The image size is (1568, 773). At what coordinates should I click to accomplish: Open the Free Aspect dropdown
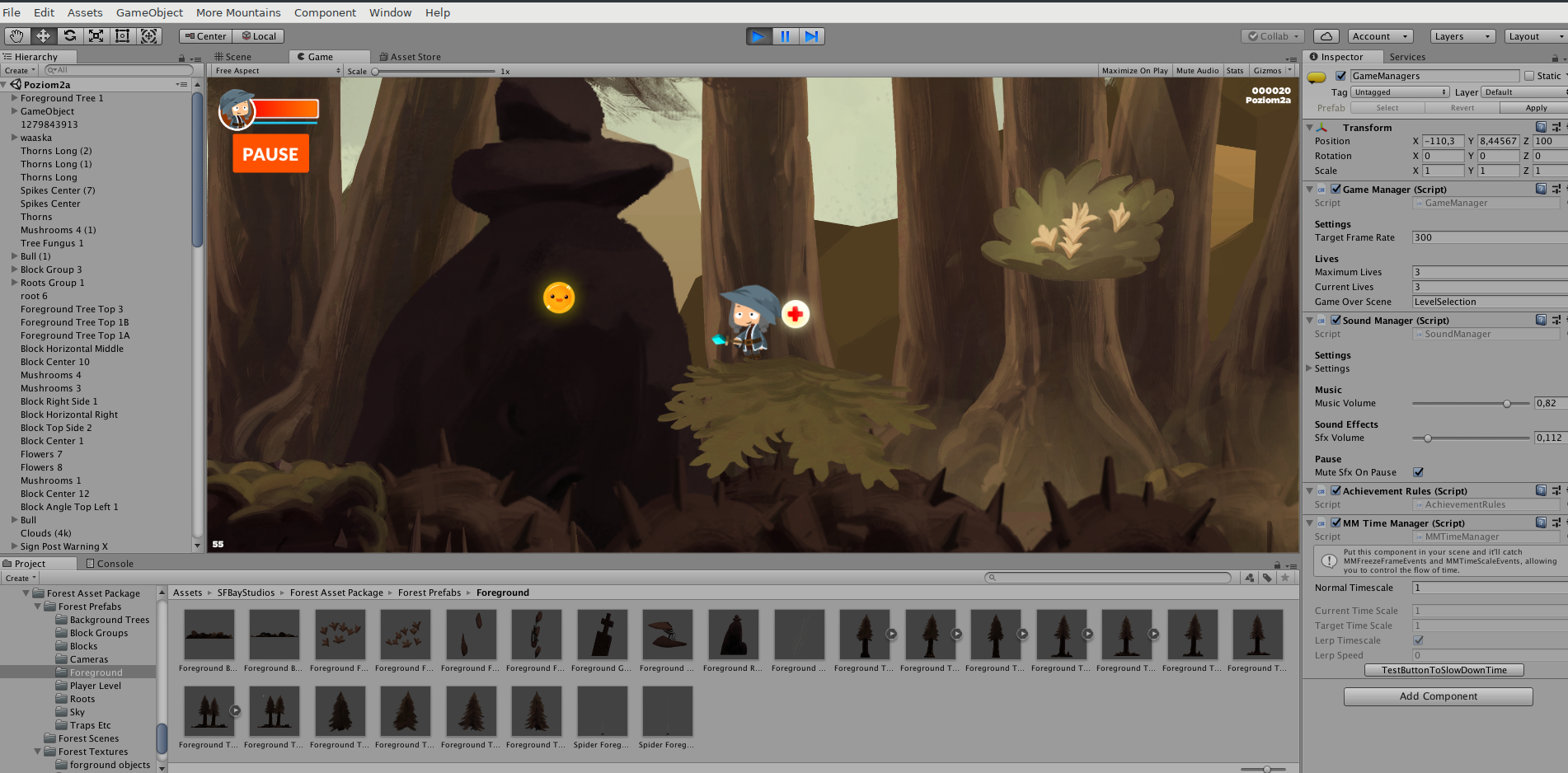click(276, 71)
